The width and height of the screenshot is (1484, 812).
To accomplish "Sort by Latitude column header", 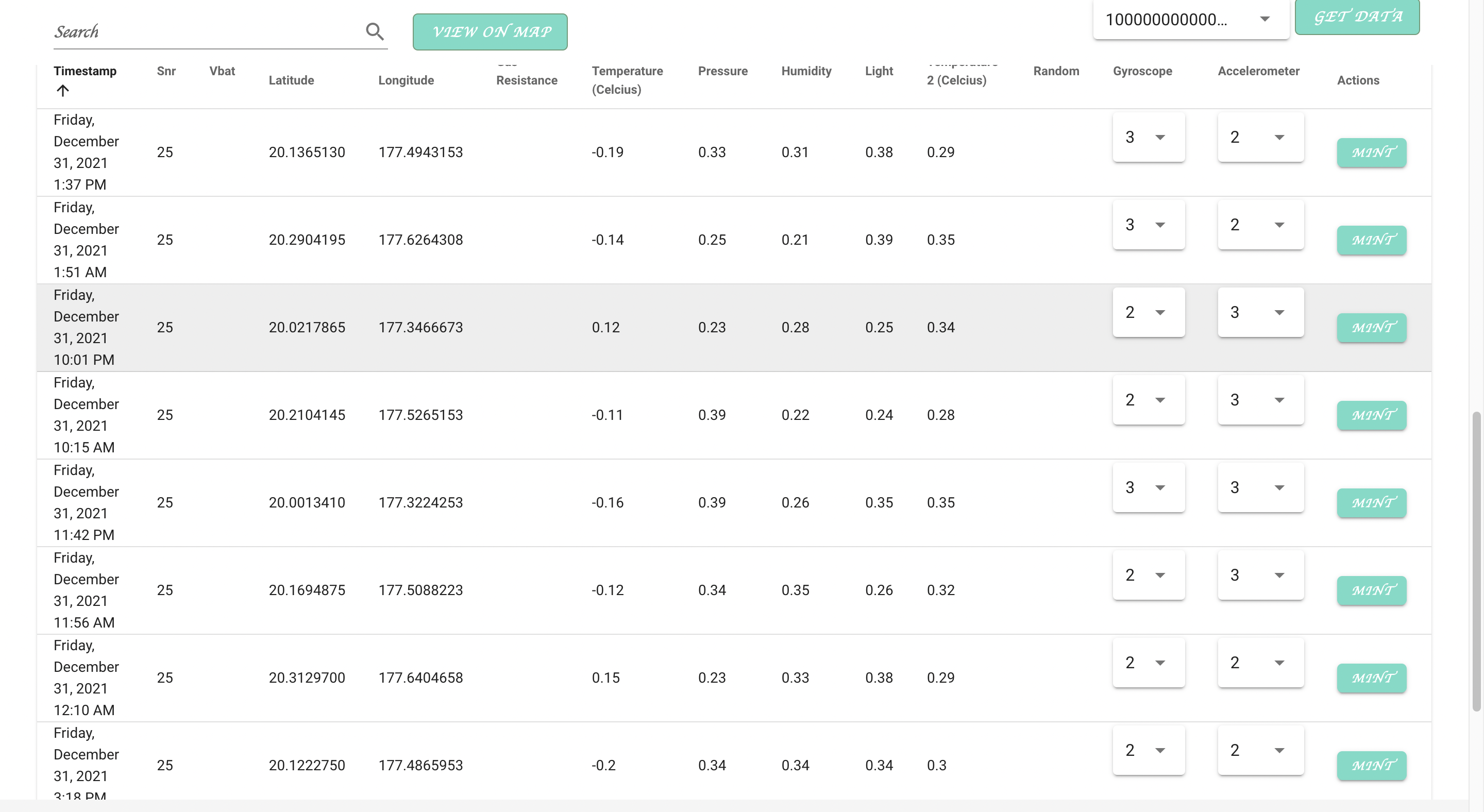I will click(291, 80).
